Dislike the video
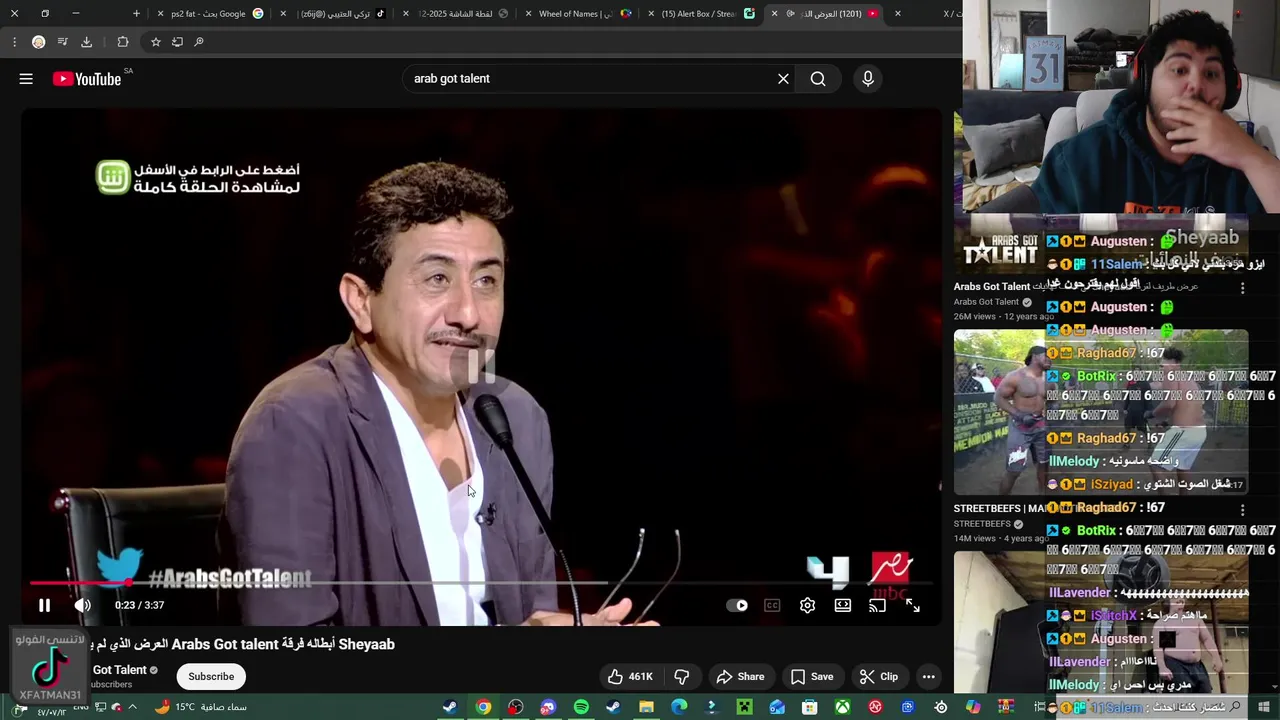The width and height of the screenshot is (1280, 720). click(682, 677)
